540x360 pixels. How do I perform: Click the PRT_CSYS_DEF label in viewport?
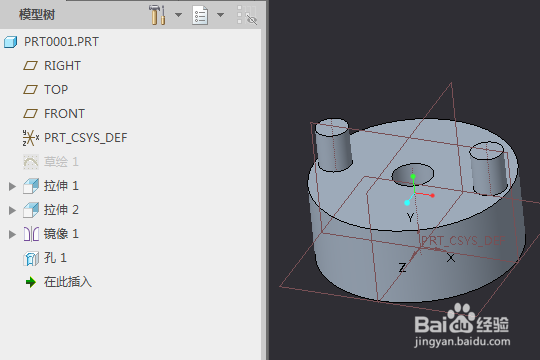pos(463,240)
